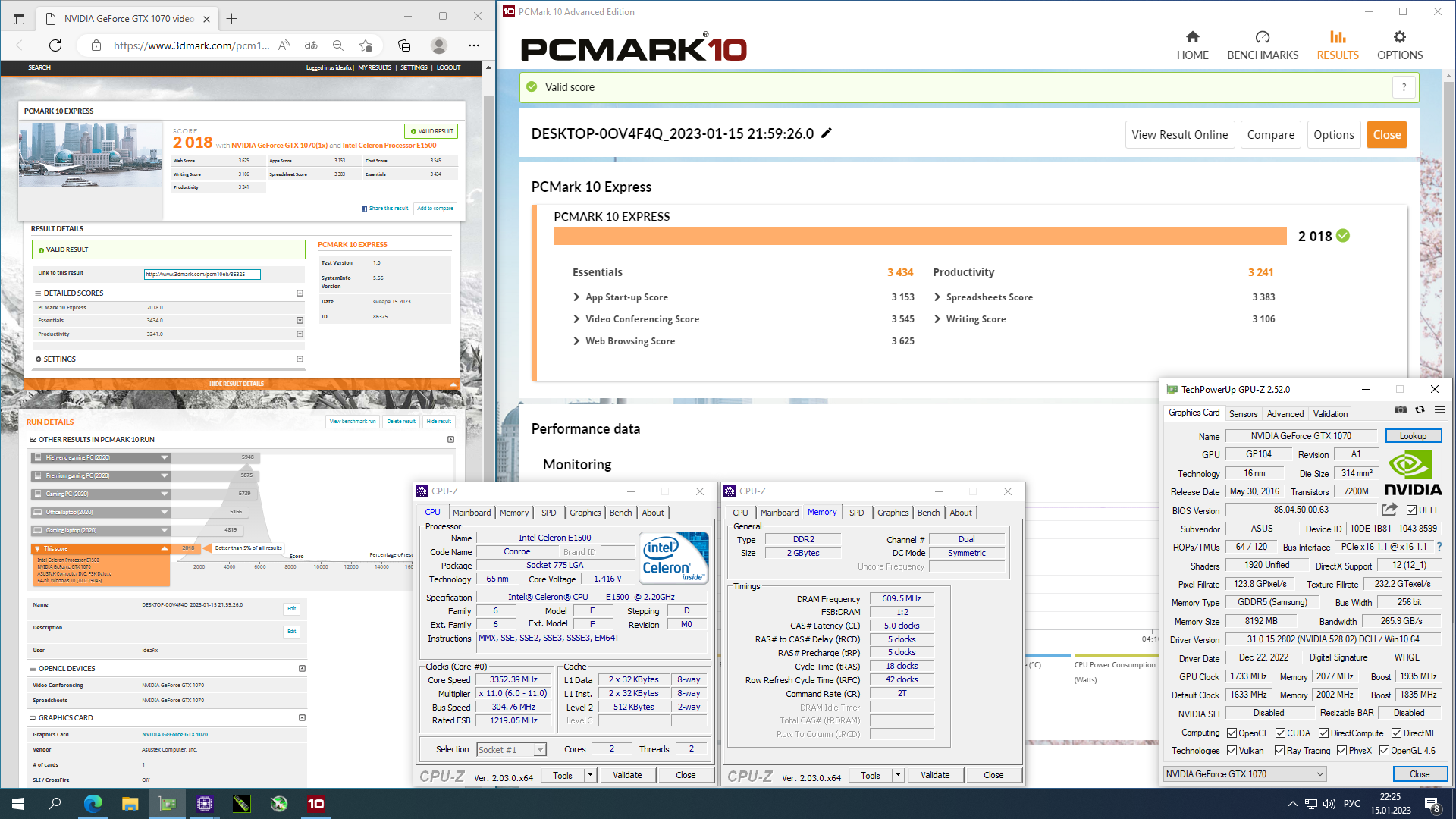Viewport: 1456px width, 819px height.
Task: Switch to the SPD tab in left CPU-Z
Action: (549, 513)
